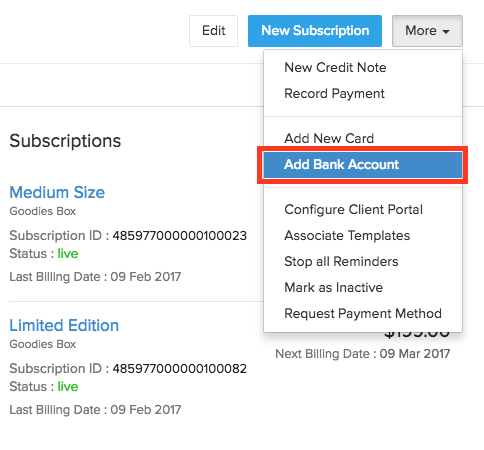The image size is (484, 450).
Task: Click the live status under Limited Edition
Action: (68, 387)
